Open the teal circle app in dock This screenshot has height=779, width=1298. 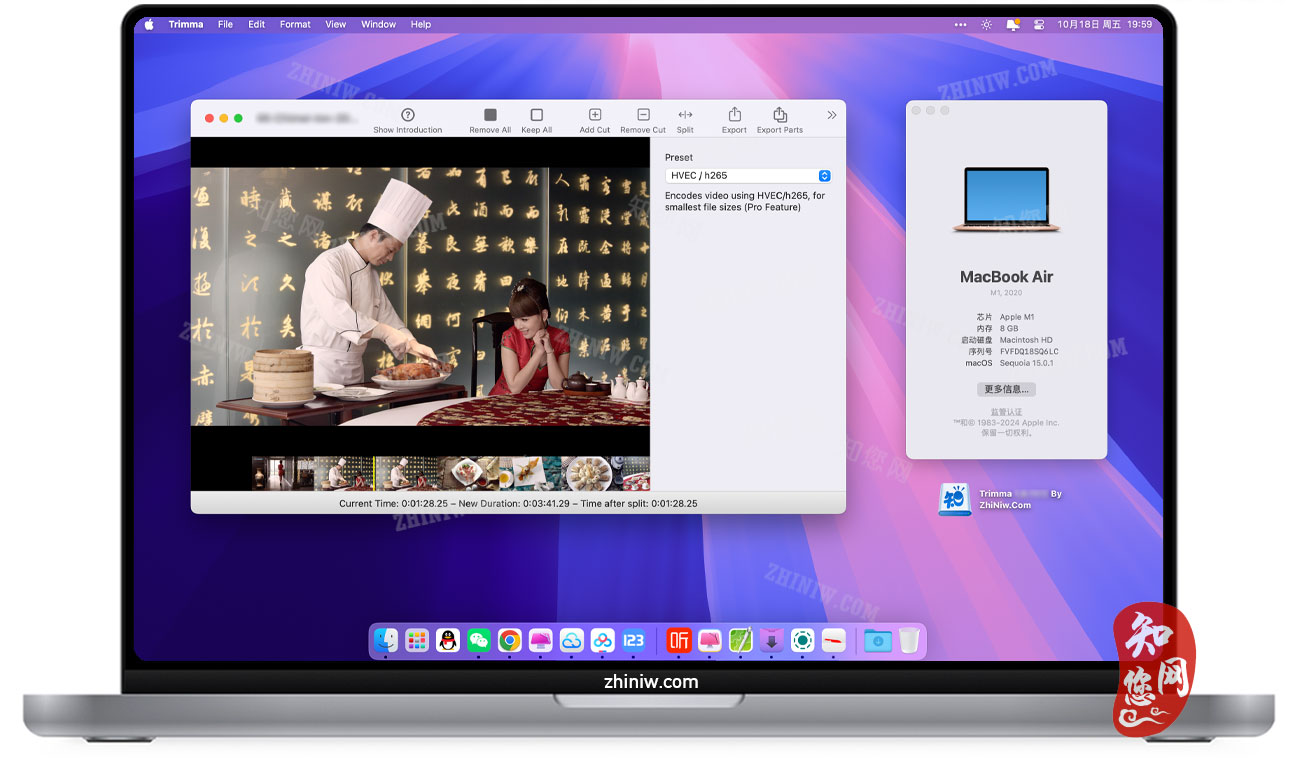pos(802,640)
